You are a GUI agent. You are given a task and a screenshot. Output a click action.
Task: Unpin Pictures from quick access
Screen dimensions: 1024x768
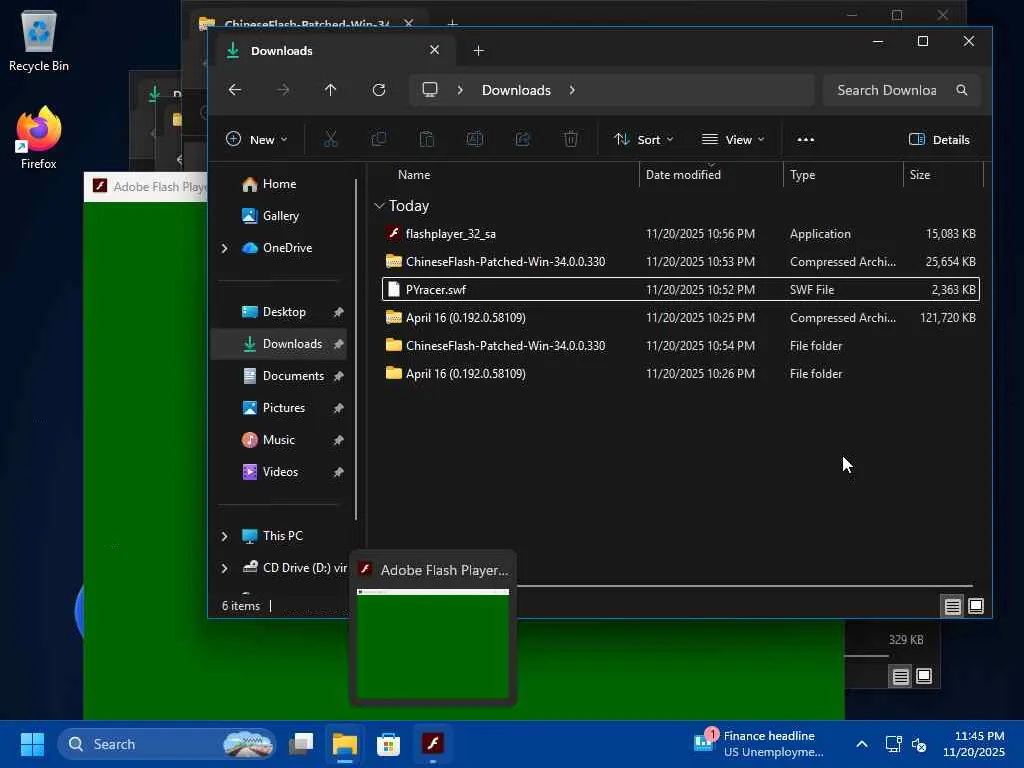tap(338, 408)
